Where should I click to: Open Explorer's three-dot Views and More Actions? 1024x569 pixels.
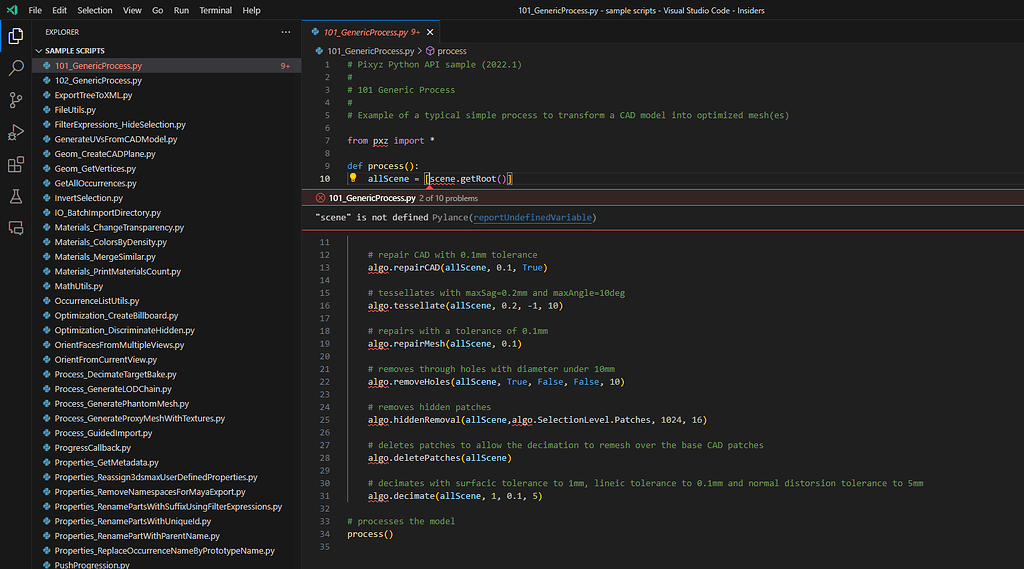[286, 32]
